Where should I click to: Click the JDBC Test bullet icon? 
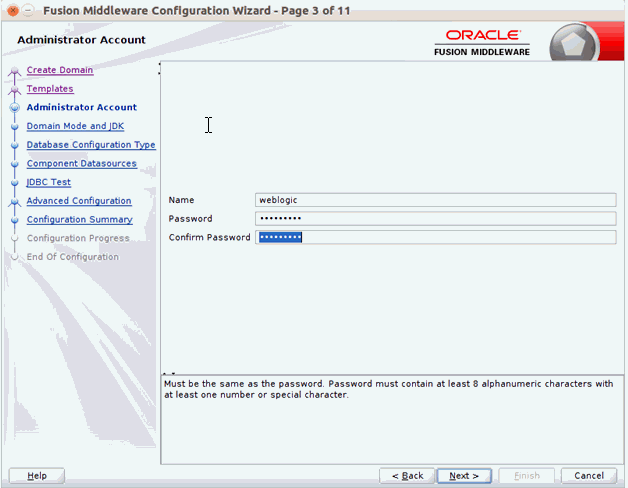[x=15, y=183]
